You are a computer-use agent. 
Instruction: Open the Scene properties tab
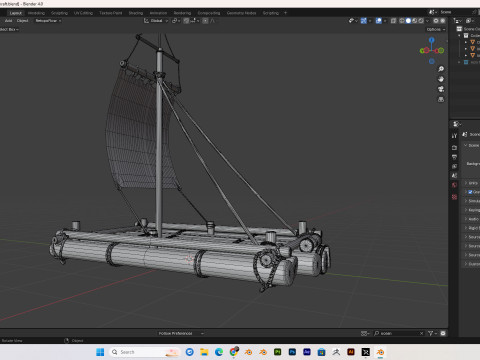click(x=454, y=176)
